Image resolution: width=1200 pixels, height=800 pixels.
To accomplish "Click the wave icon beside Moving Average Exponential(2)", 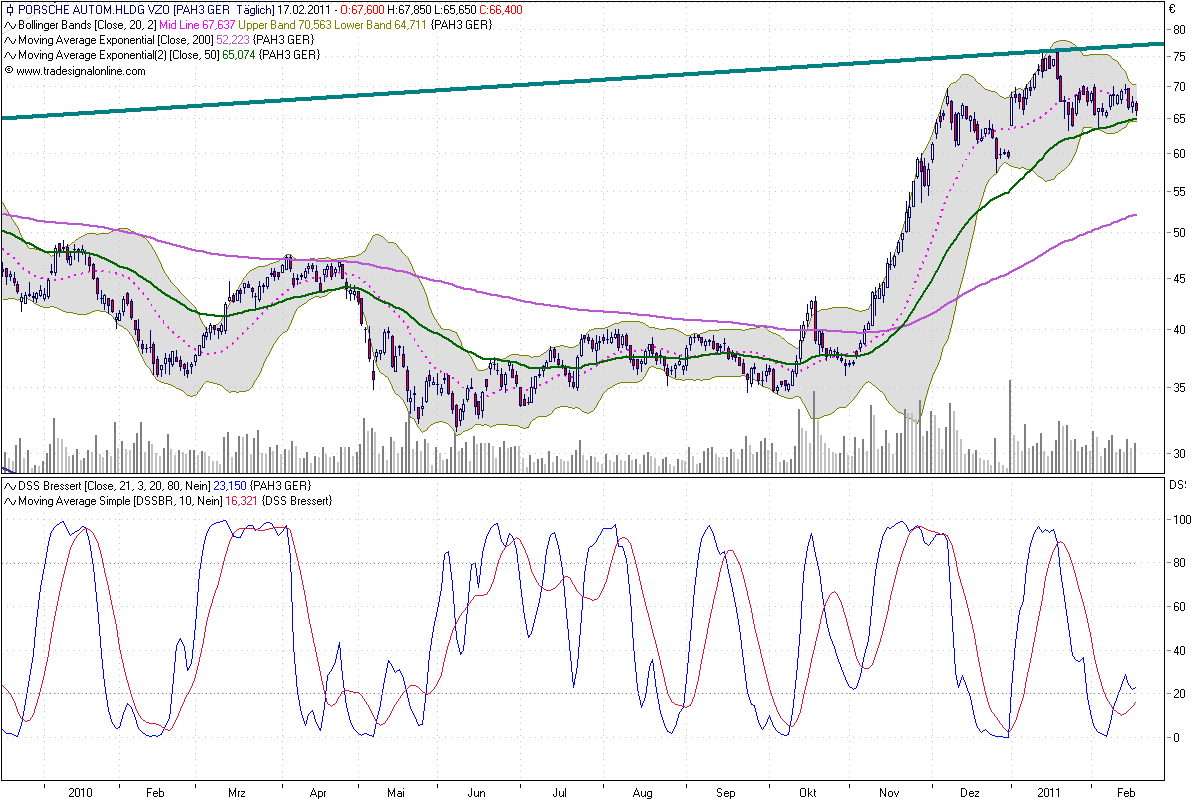I will click(x=10, y=54).
